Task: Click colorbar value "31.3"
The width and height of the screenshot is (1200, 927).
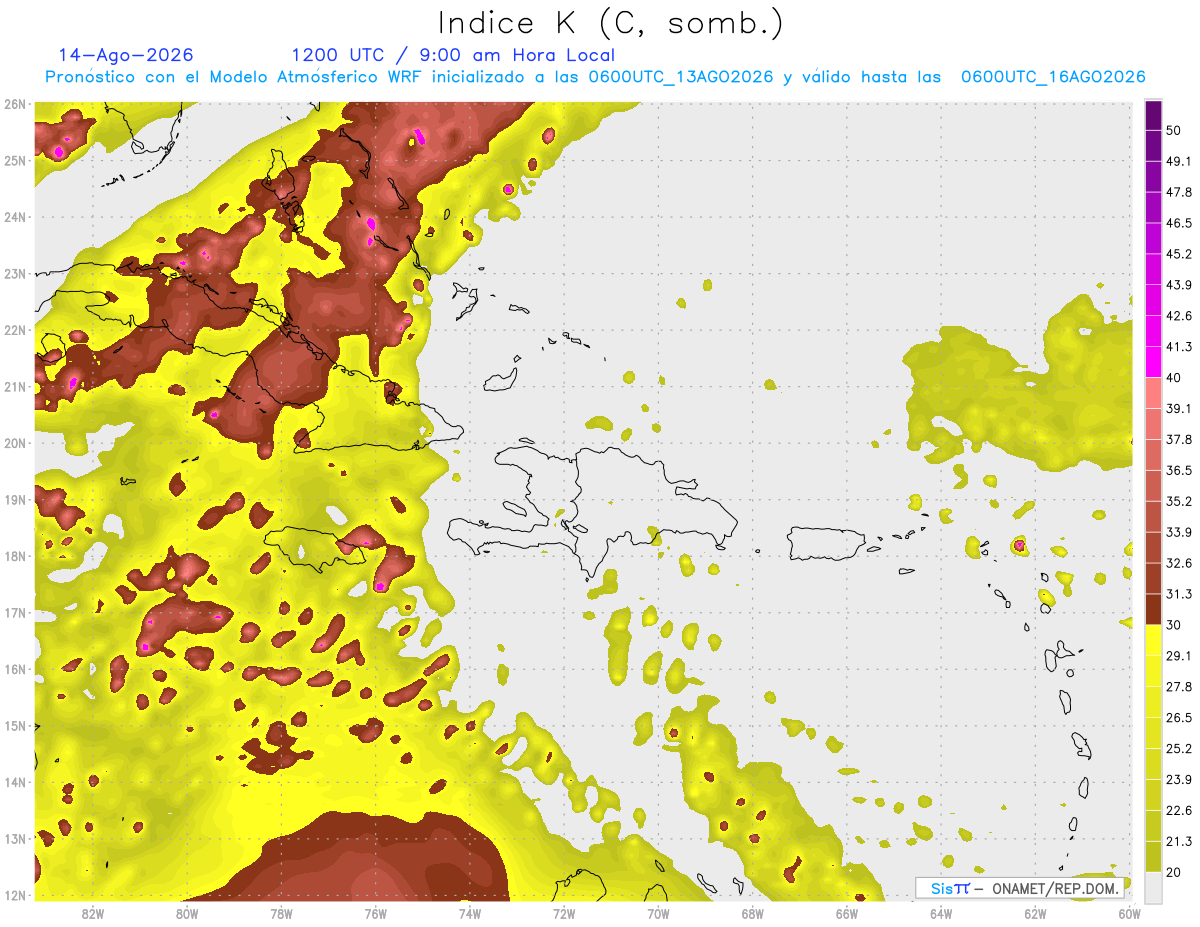Action: 1178,594
